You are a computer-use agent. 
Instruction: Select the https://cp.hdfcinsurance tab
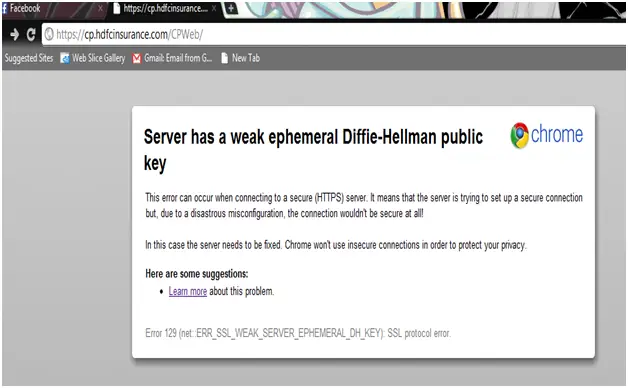[164, 9]
